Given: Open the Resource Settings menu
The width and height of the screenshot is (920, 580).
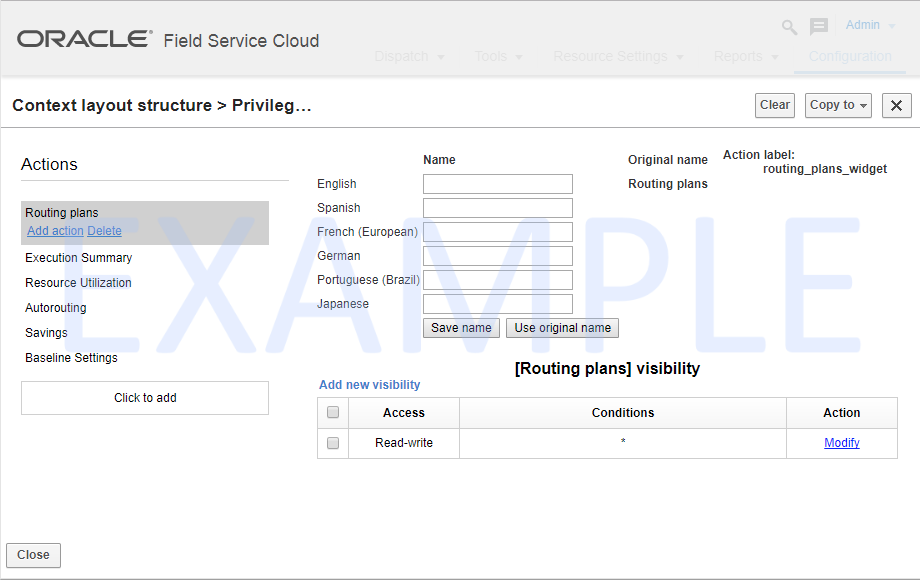Looking at the screenshot, I should [x=618, y=57].
